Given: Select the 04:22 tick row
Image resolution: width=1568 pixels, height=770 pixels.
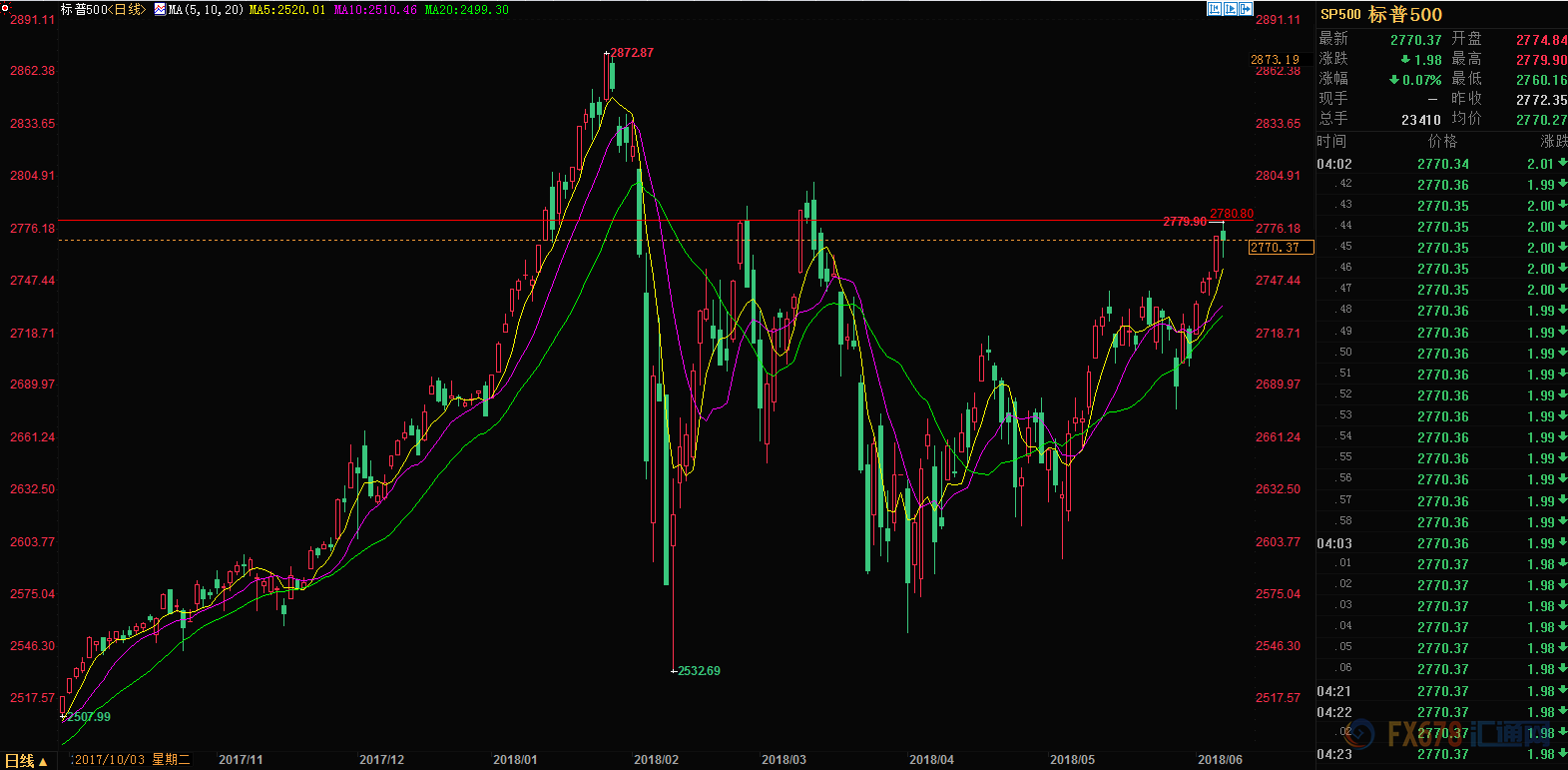Looking at the screenshot, I should click(x=1442, y=712).
